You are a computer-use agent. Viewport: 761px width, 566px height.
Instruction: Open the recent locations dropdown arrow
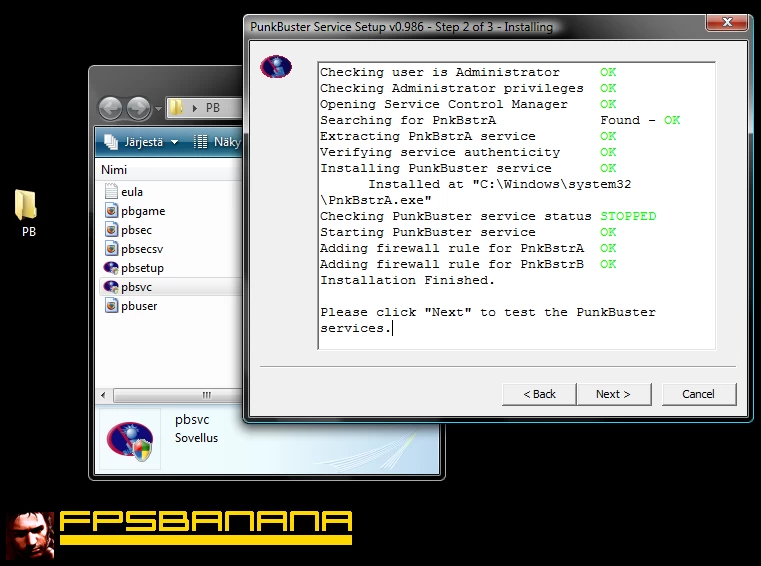coord(158,108)
